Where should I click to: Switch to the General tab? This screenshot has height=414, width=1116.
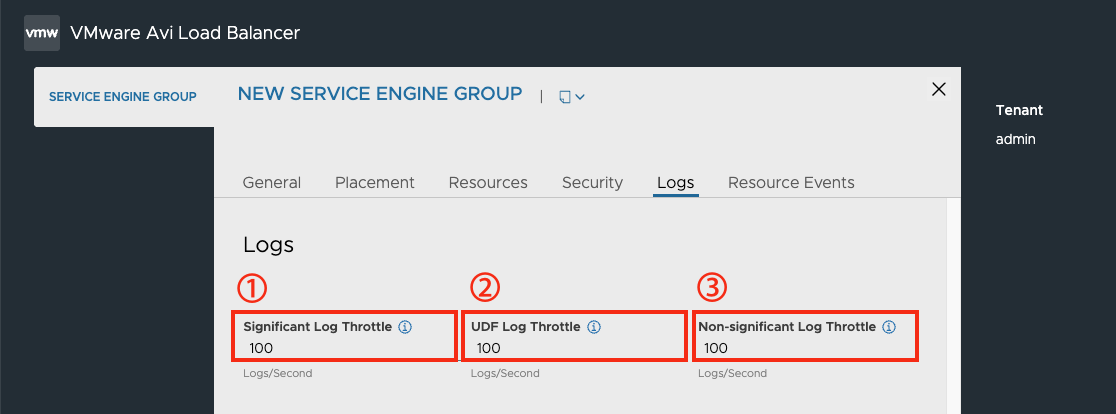click(272, 183)
